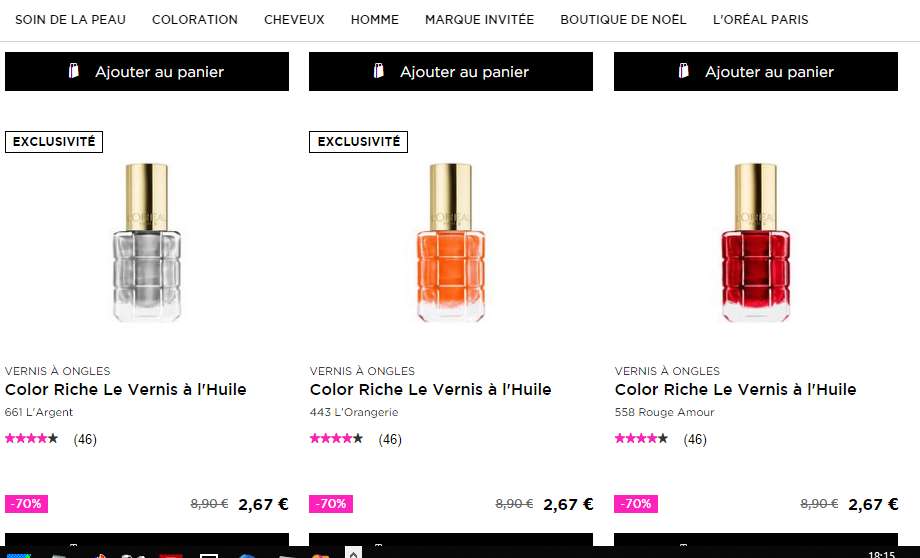The image size is (920, 558).
Task: Click the -70% badge under L'Orangerie
Action: click(x=331, y=503)
